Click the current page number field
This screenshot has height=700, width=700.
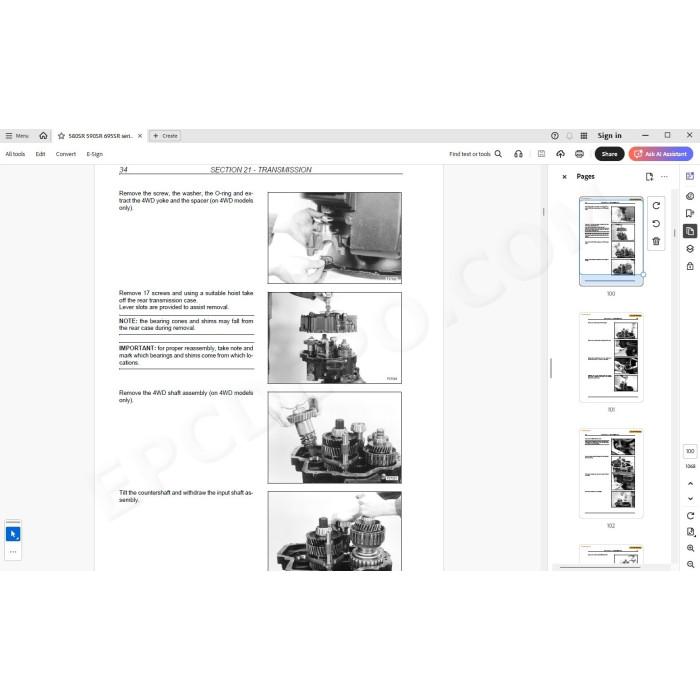point(690,451)
